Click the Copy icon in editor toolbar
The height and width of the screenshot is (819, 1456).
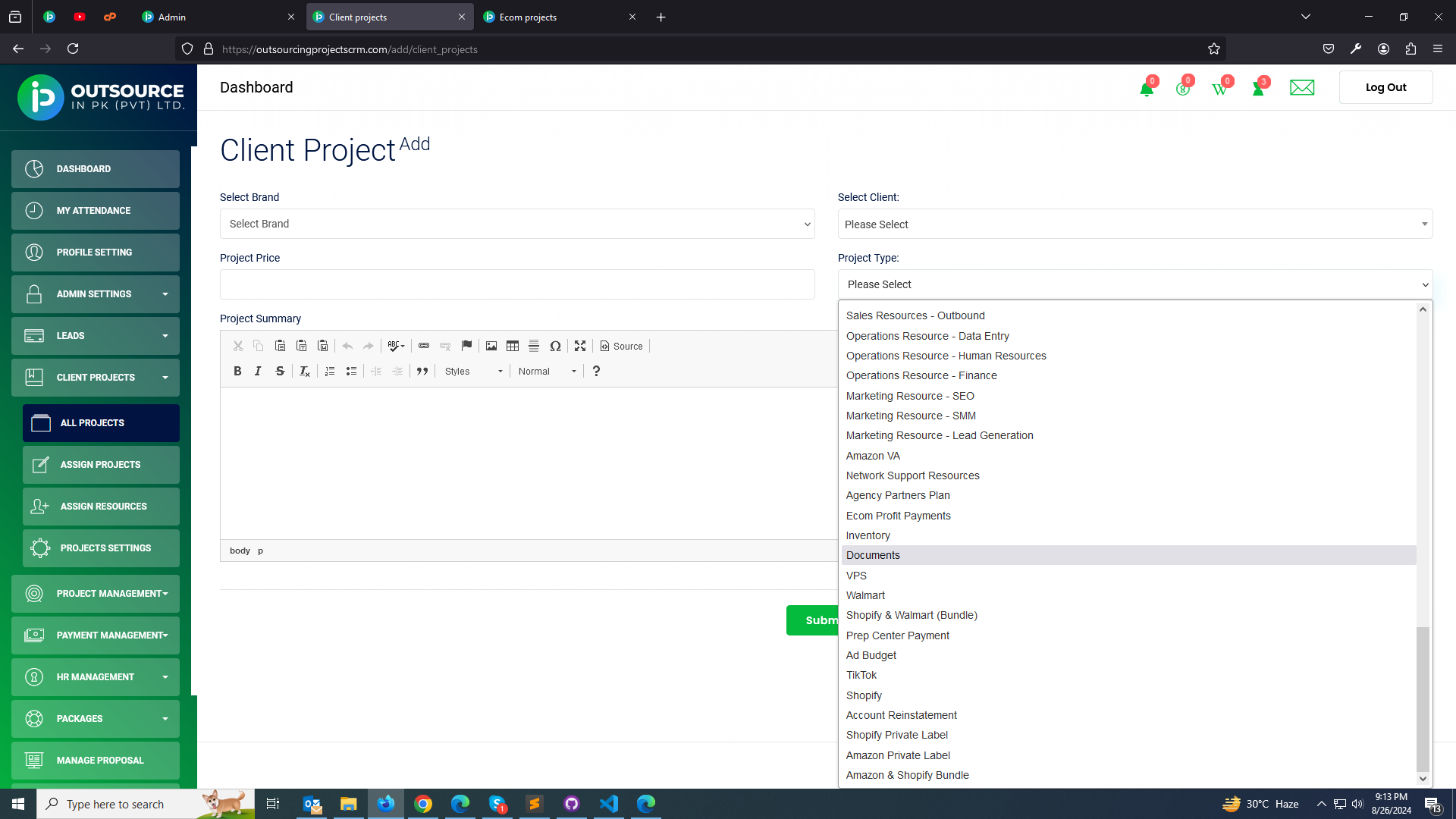tap(258, 346)
